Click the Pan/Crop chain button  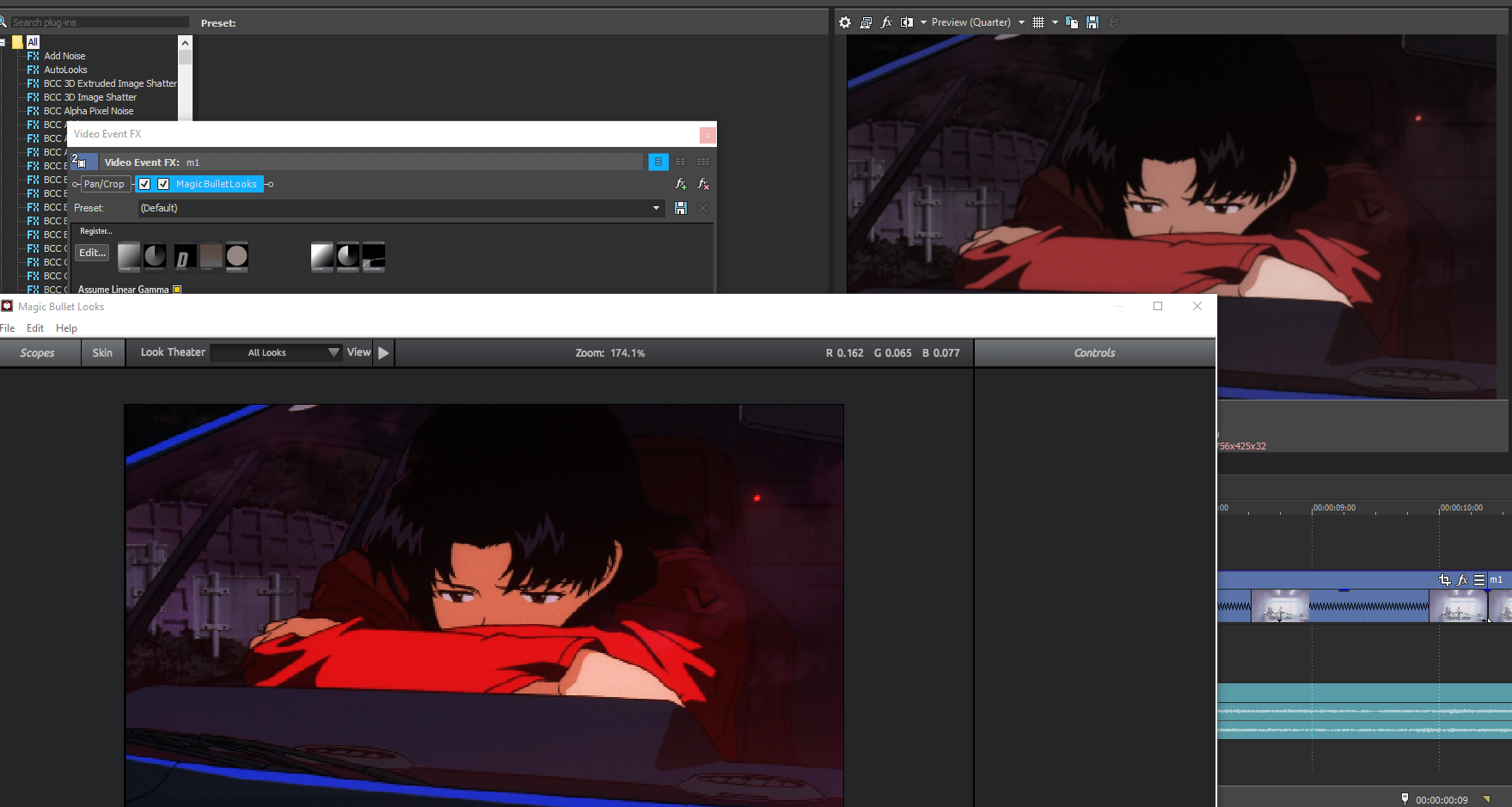pyautogui.click(x=104, y=184)
